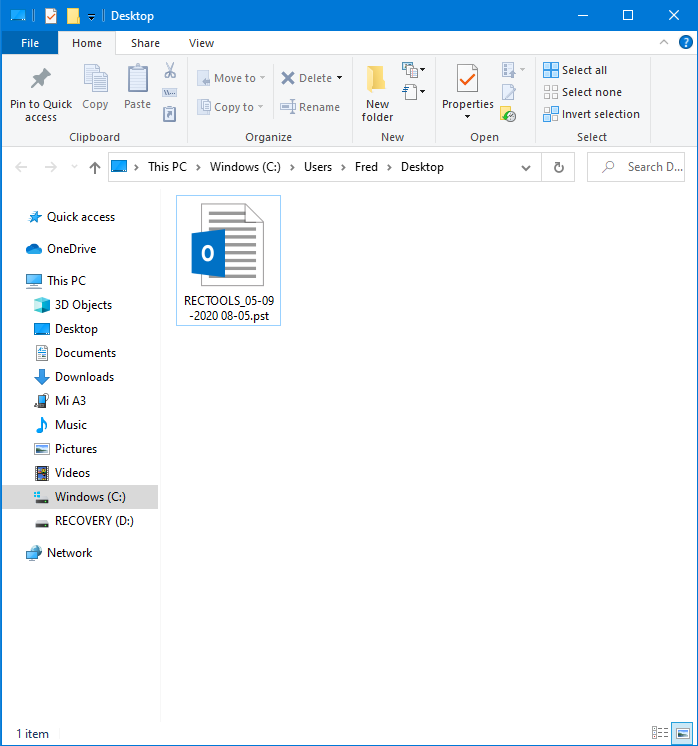The image size is (698, 746).
Task: Open the New item menu icon
Action: [413, 70]
